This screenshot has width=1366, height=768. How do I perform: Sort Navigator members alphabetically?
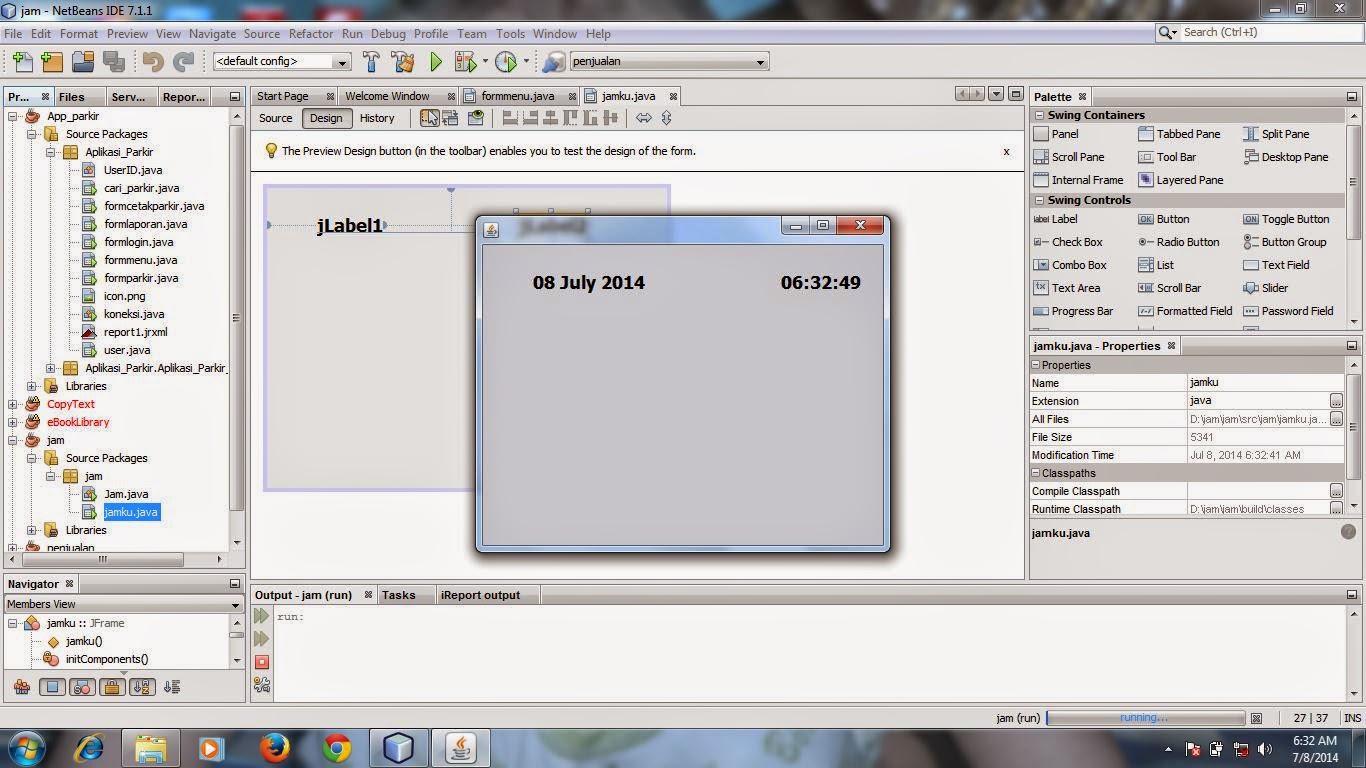click(143, 687)
